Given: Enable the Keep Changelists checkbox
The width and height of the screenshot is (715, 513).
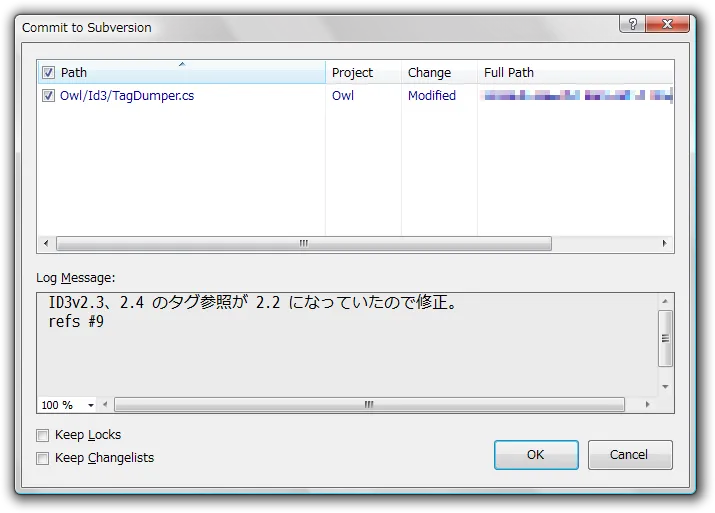Looking at the screenshot, I should 42,458.
